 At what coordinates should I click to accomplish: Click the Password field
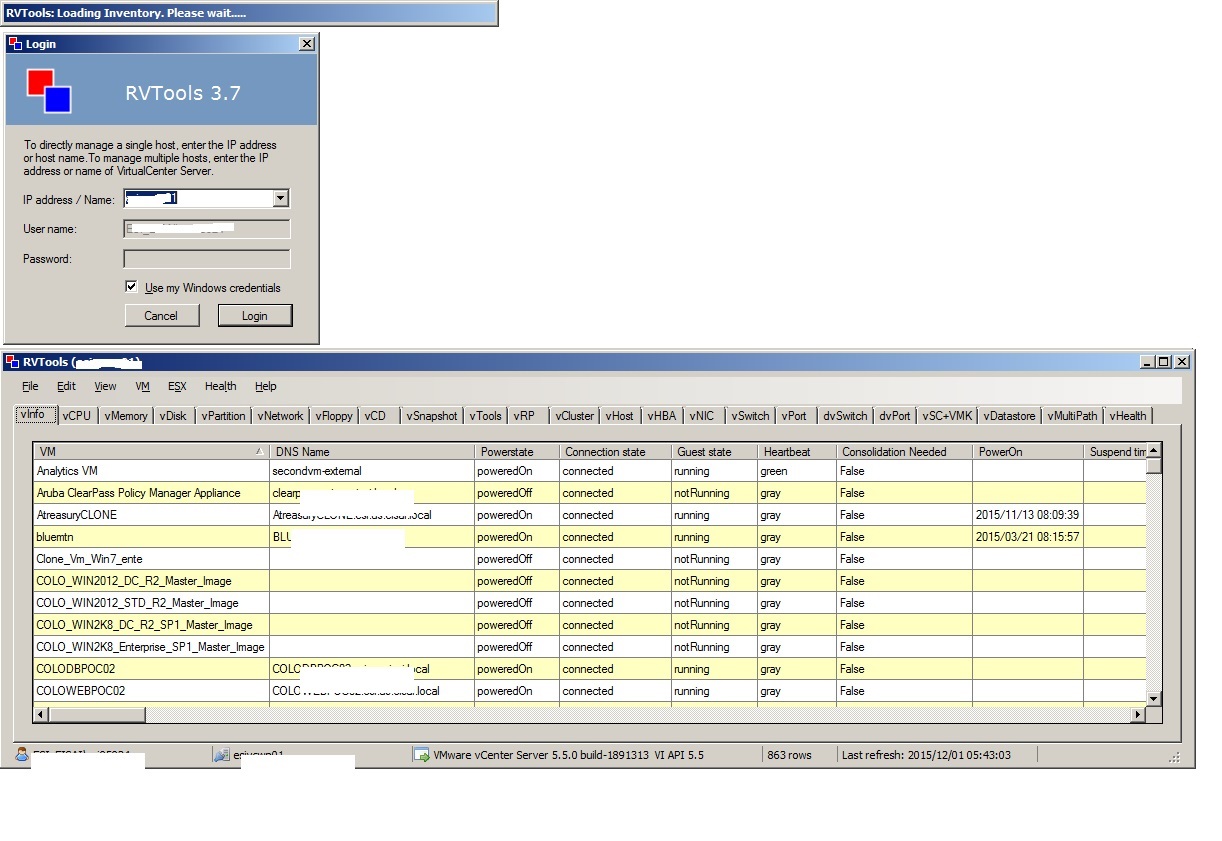pos(207,259)
